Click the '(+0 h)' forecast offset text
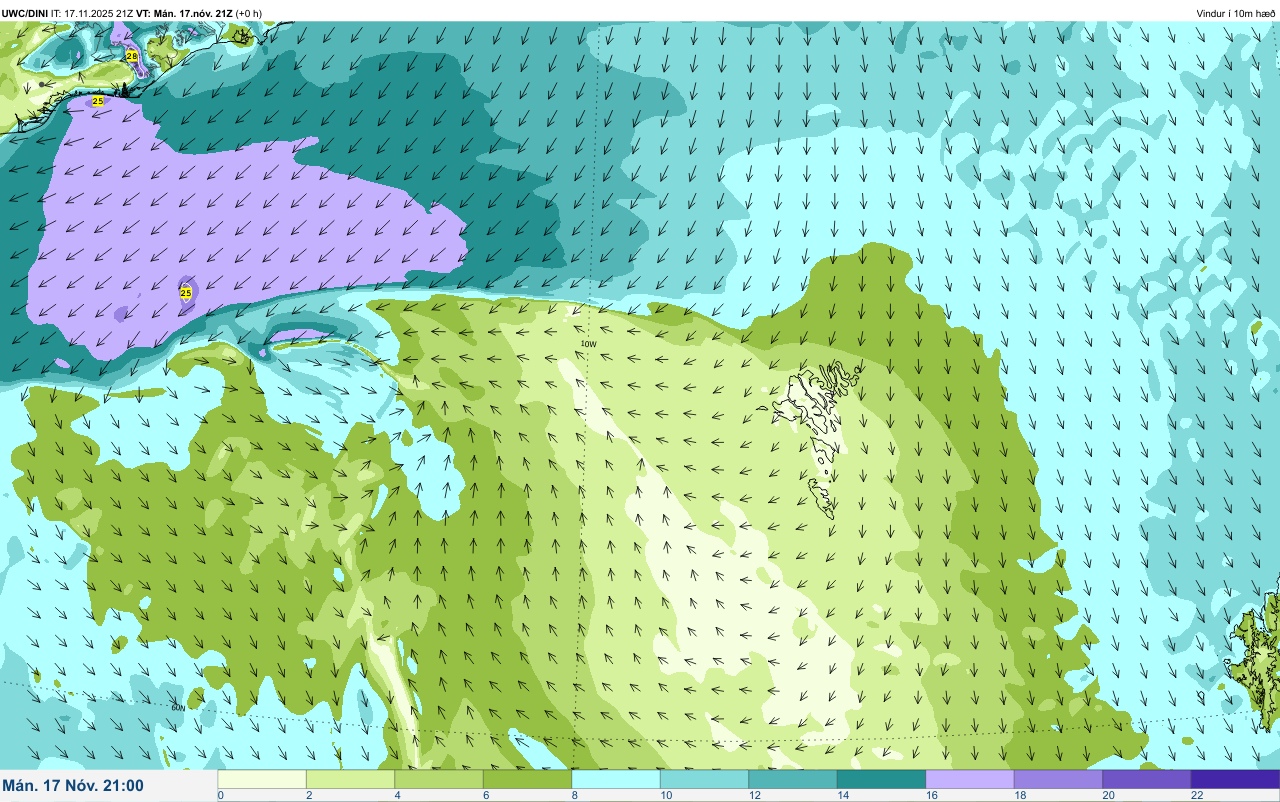The image size is (1280, 802). (x=249, y=13)
